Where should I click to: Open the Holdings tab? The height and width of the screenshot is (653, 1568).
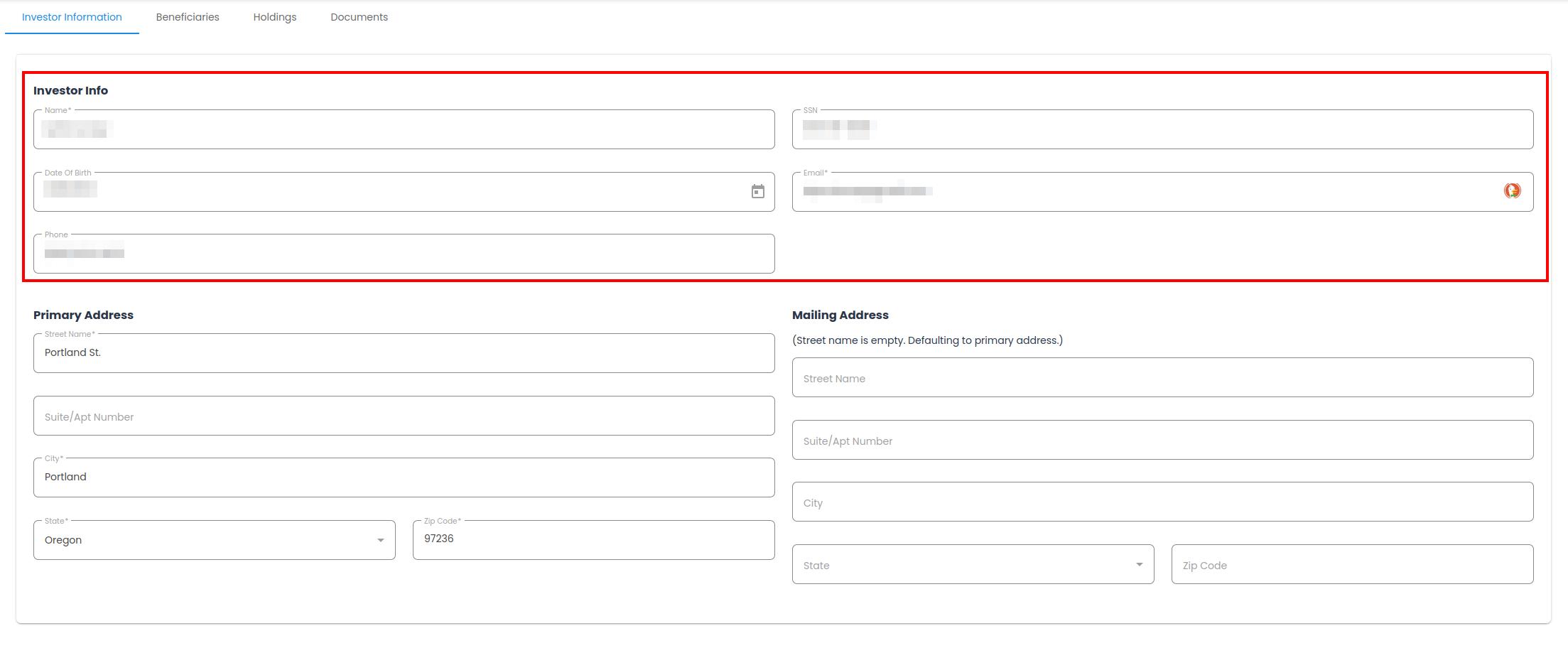pos(274,17)
